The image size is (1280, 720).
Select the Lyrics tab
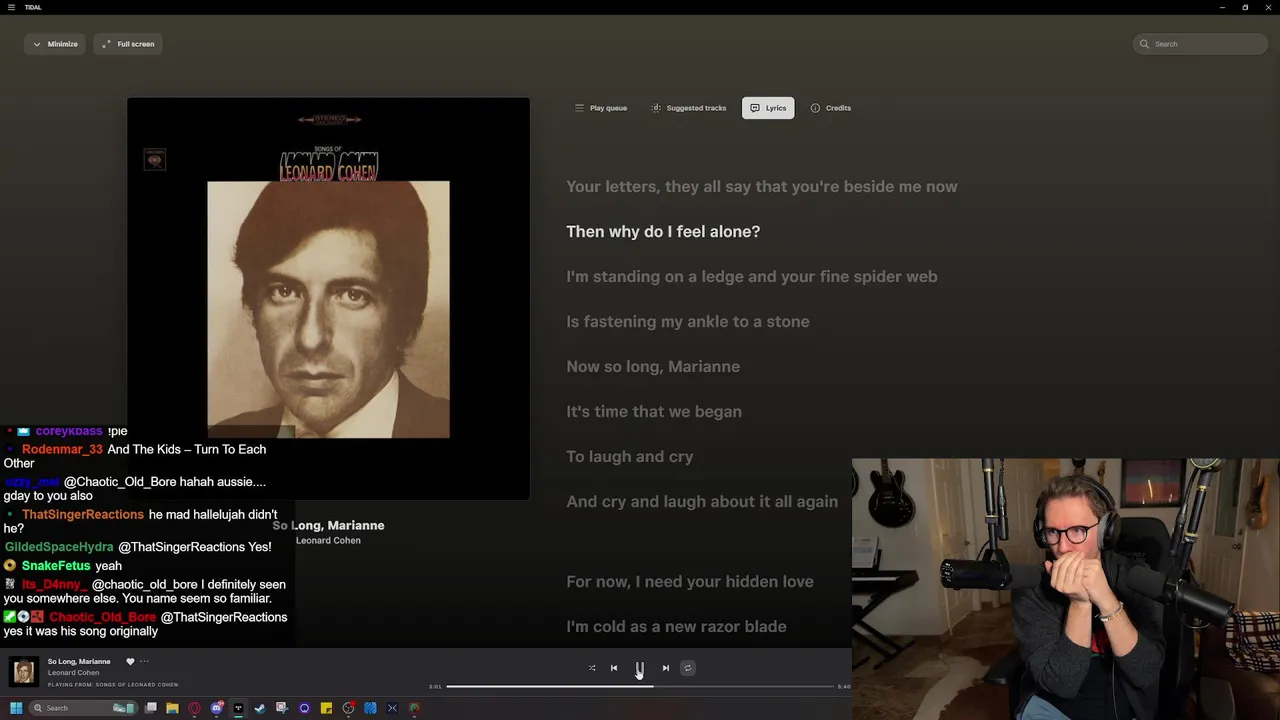768,108
